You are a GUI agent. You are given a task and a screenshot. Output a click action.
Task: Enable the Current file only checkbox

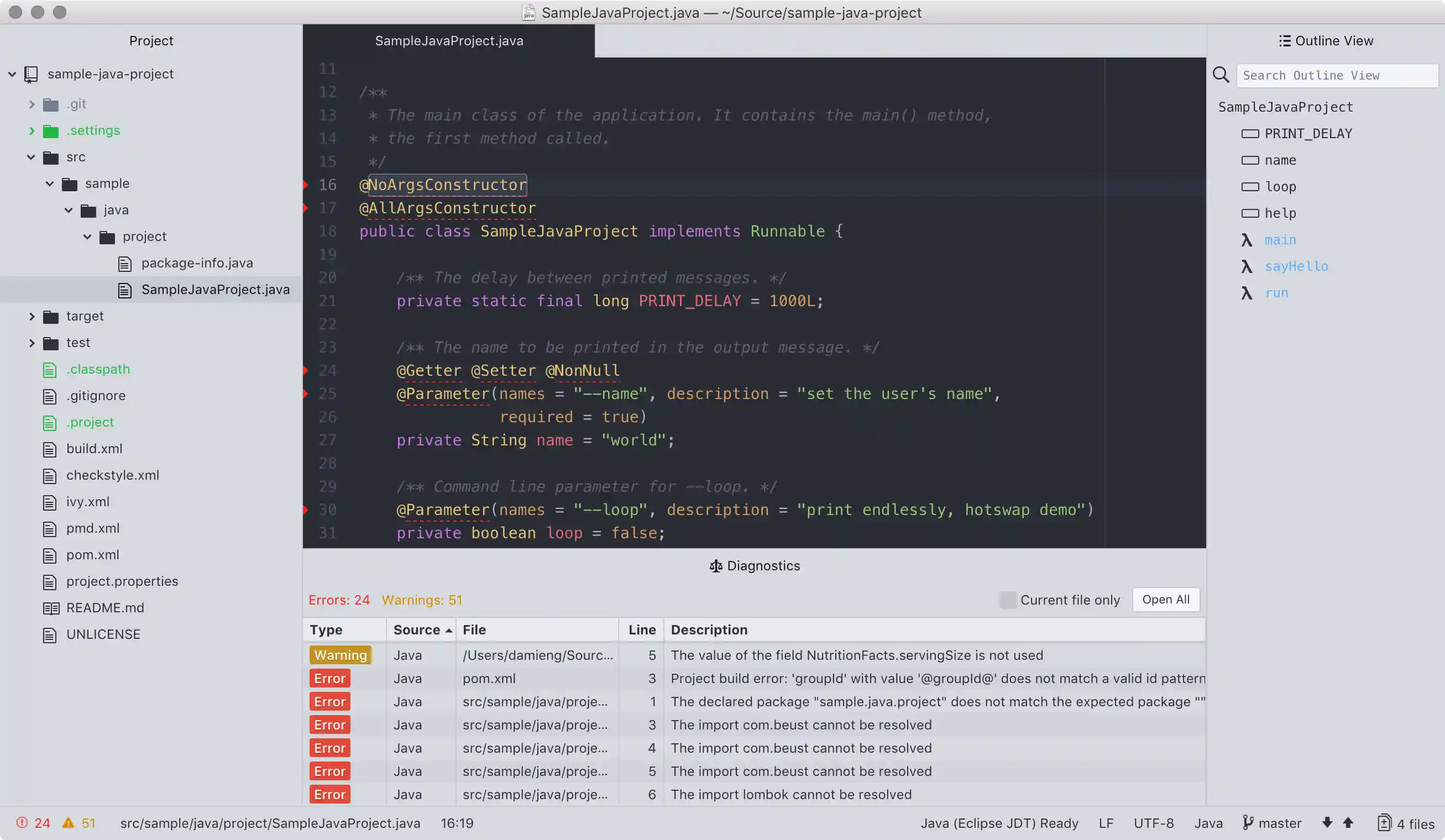click(x=1008, y=600)
